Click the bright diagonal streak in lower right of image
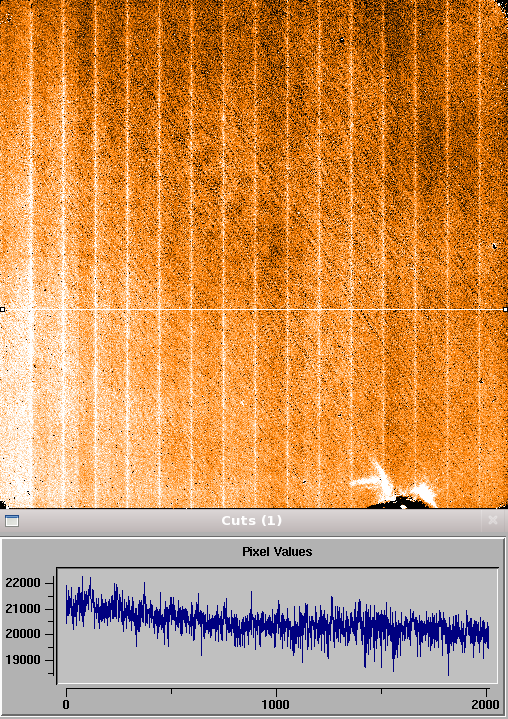 [381, 477]
